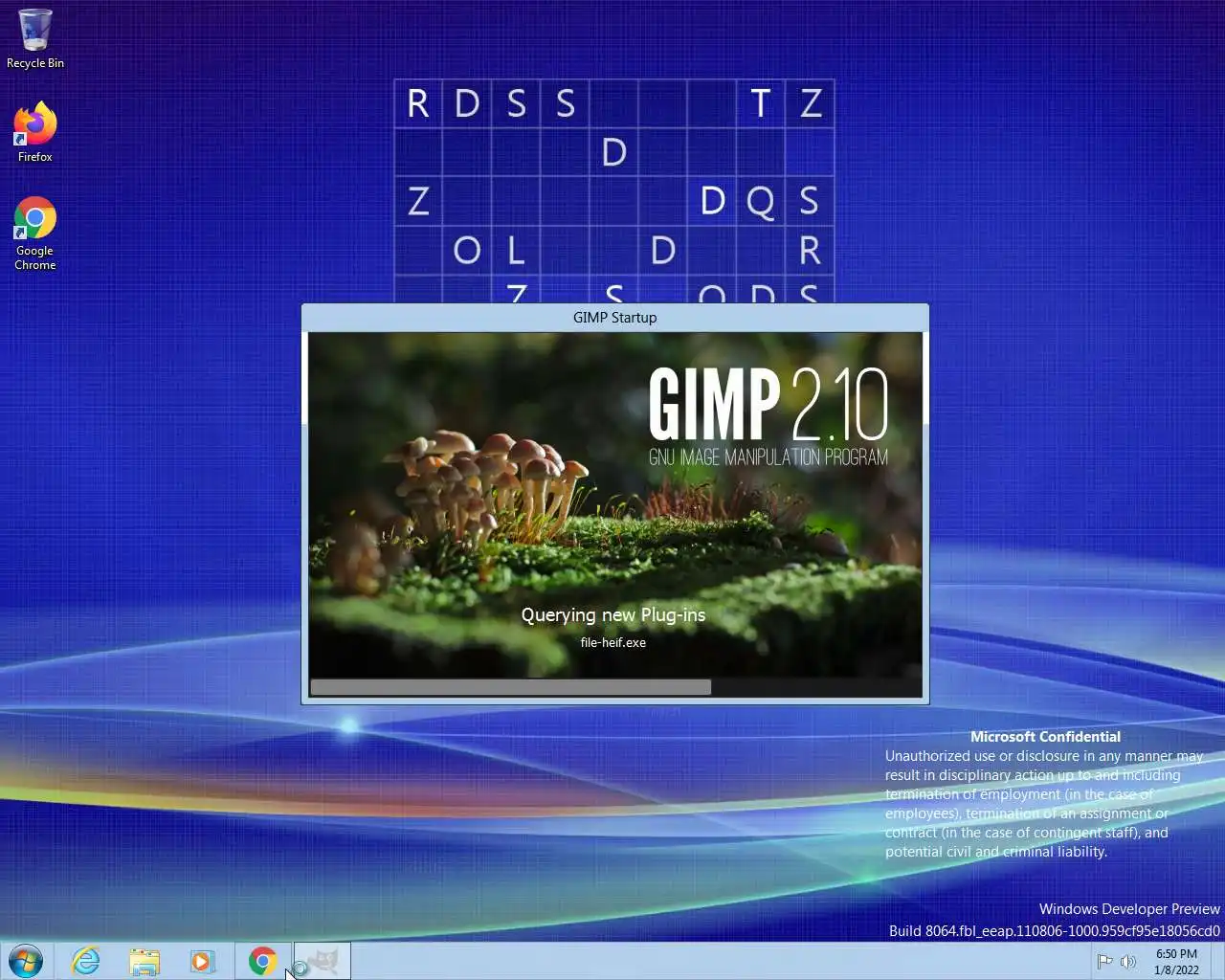
Task: Click the speaker volume tray icon
Action: pyautogui.click(x=1128, y=961)
